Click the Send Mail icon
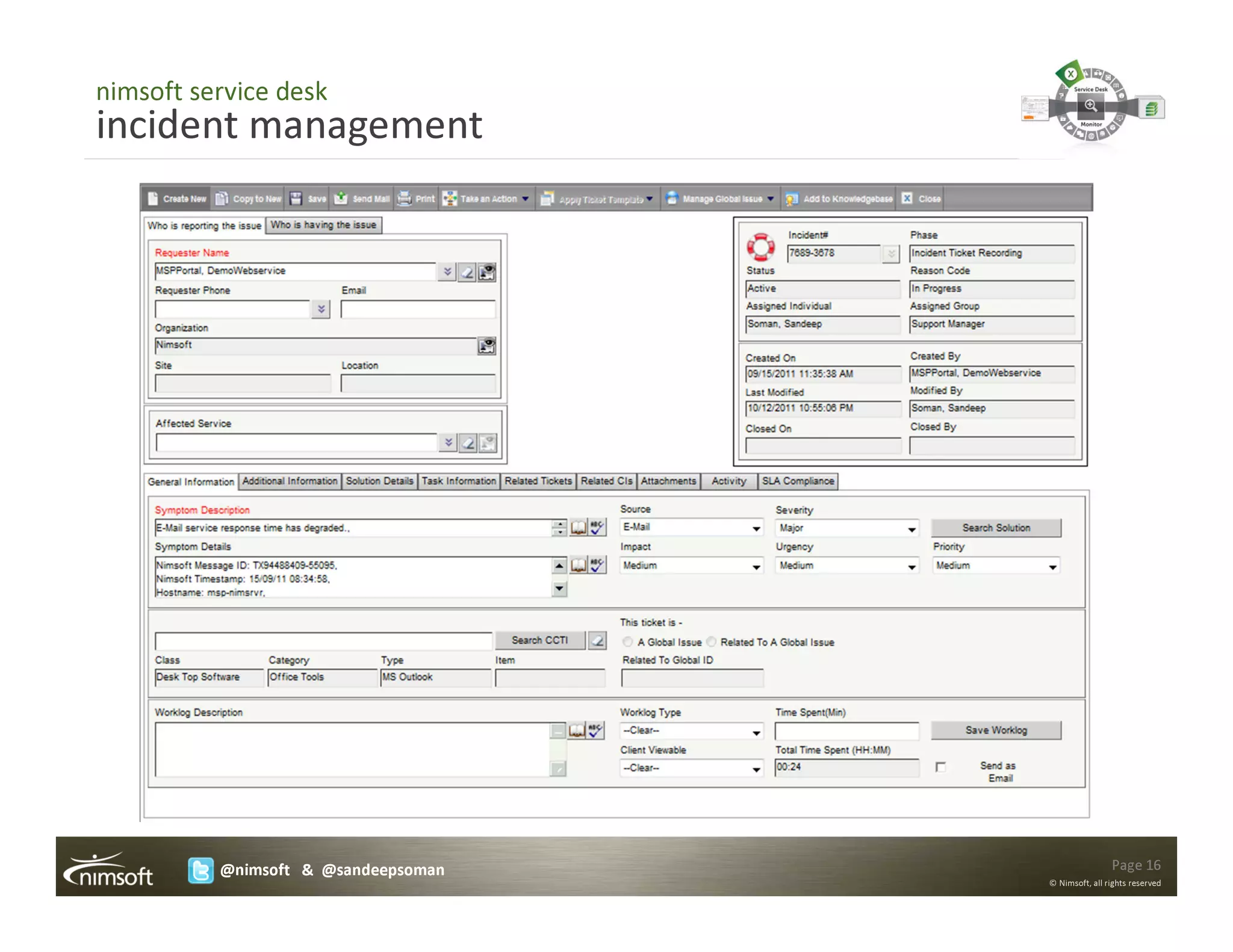 [341, 198]
